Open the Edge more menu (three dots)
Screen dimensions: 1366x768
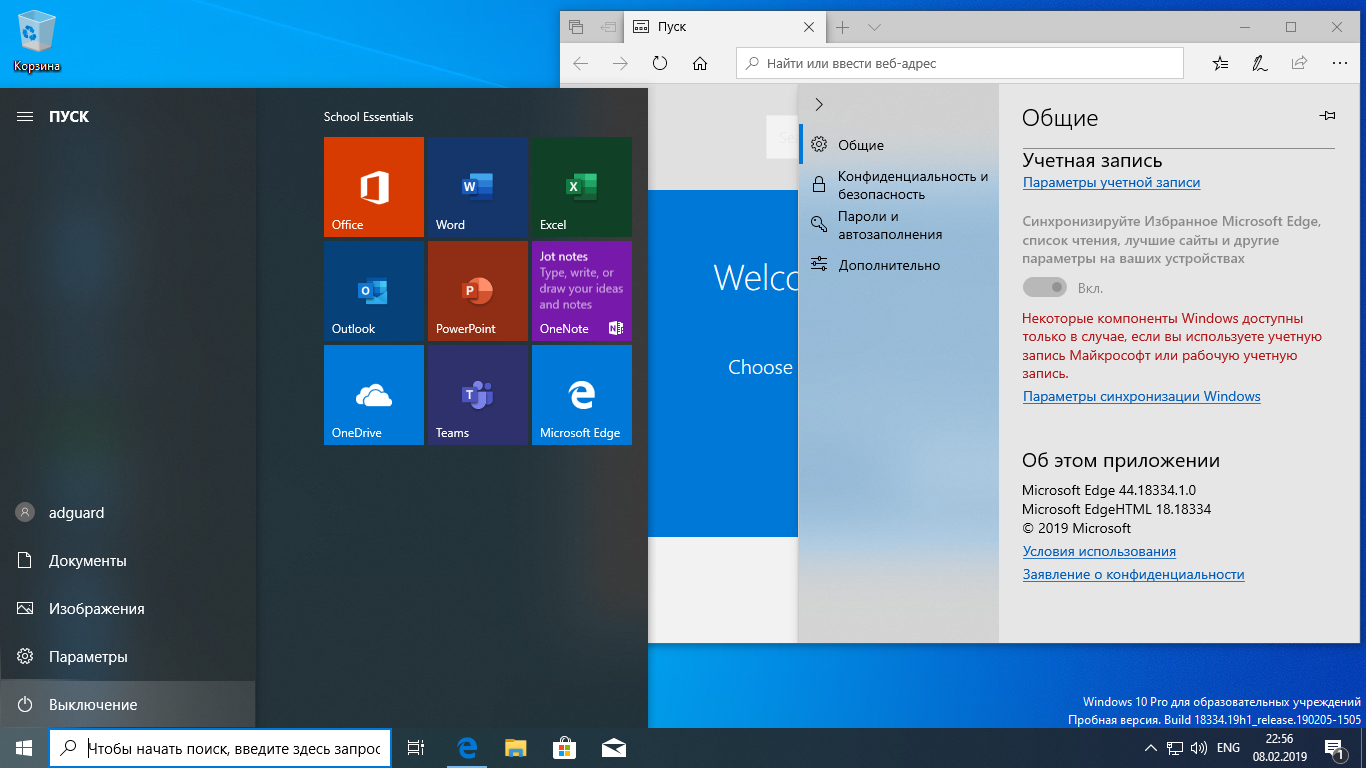click(x=1339, y=63)
